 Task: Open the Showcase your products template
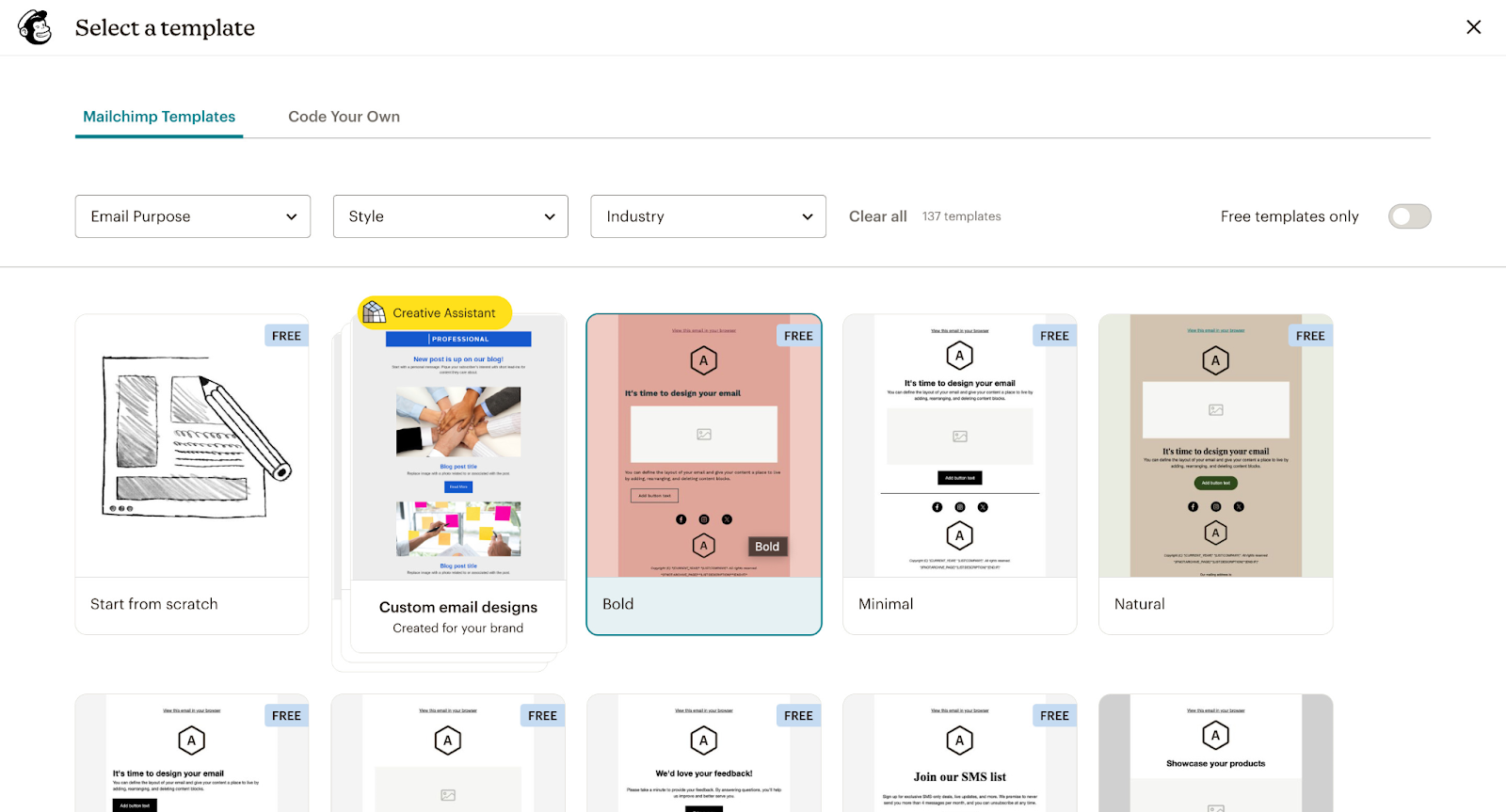[1216, 753]
